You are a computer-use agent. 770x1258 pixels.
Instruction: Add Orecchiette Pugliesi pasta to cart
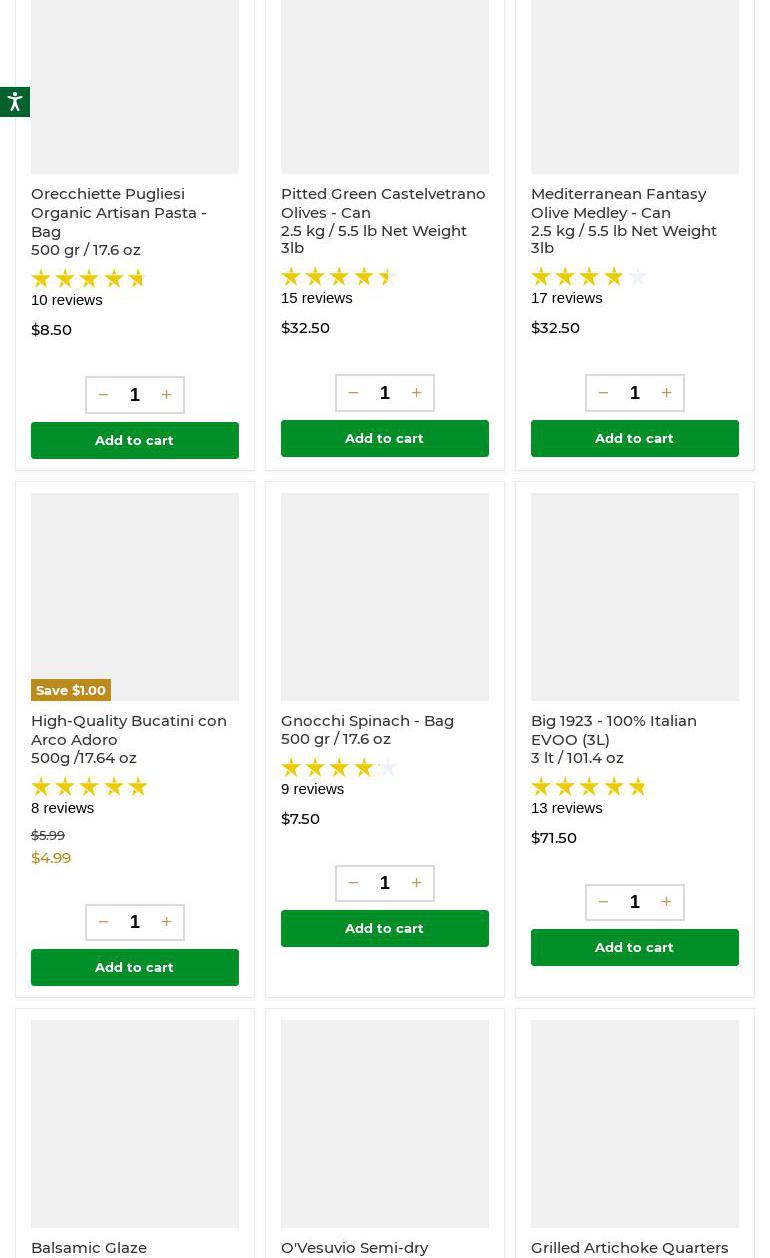[x=134, y=440]
